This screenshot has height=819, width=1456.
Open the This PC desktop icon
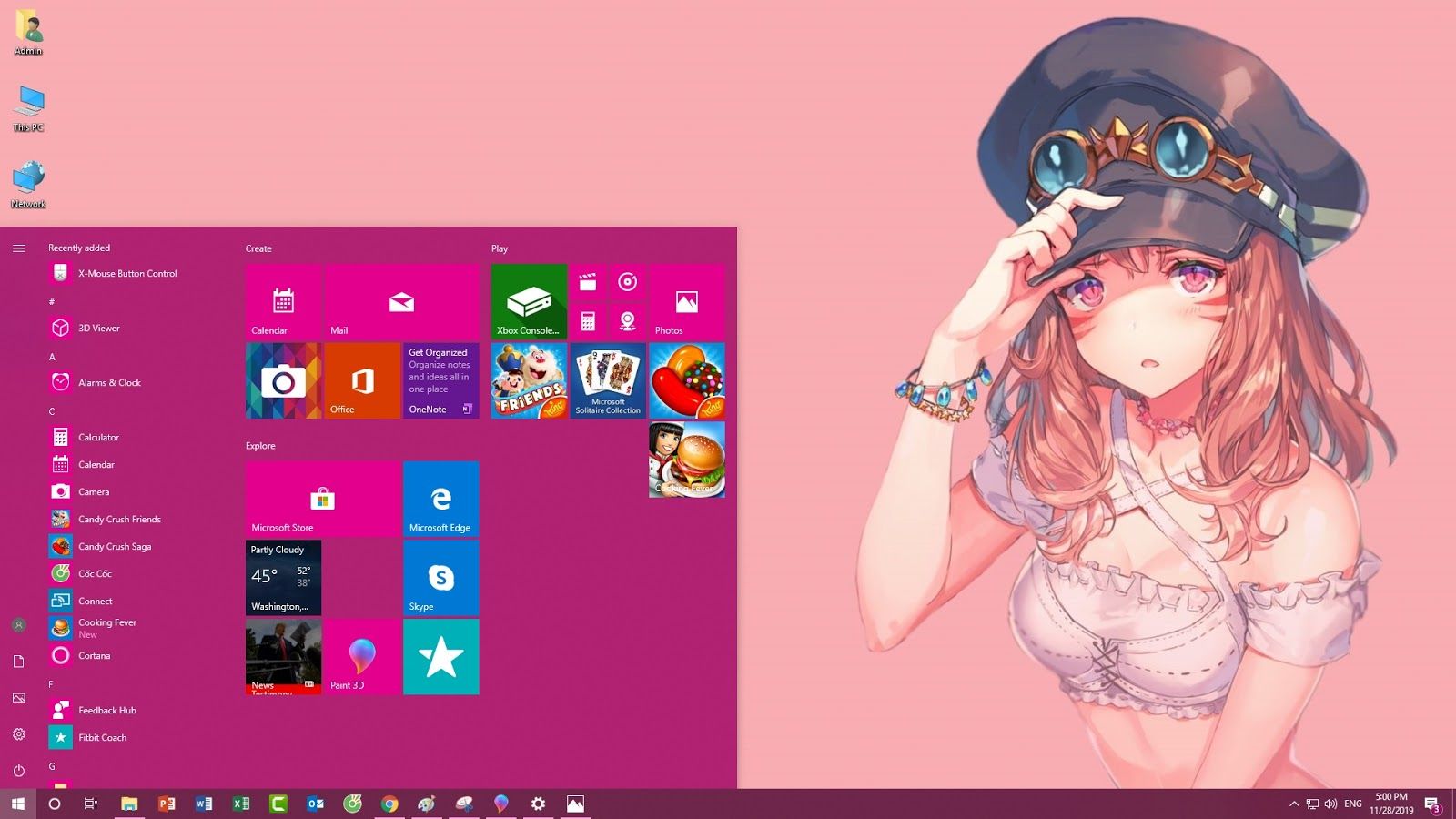pyautogui.click(x=28, y=109)
